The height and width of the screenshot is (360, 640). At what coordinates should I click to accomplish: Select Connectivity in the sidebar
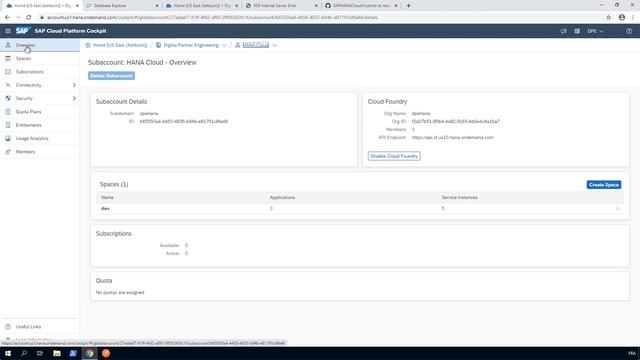coord(29,85)
